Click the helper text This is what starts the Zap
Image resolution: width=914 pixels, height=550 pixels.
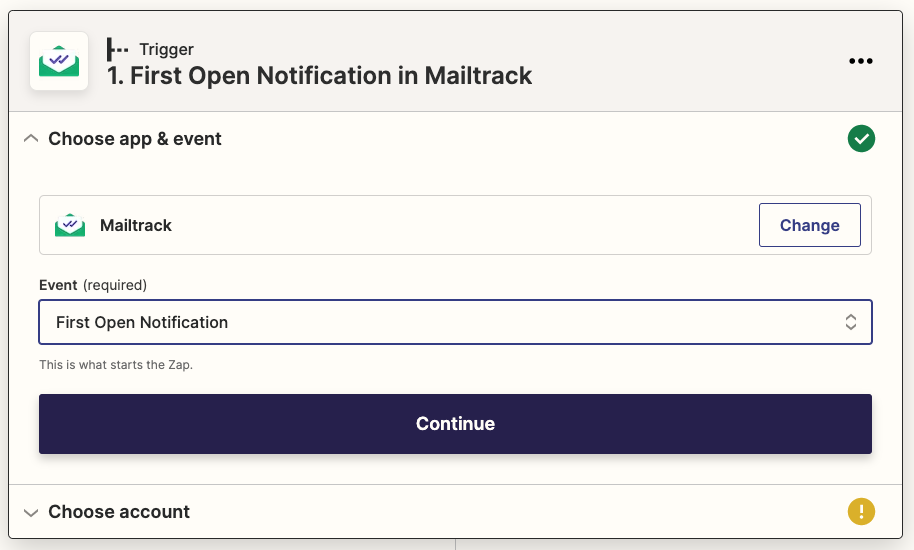point(116,365)
